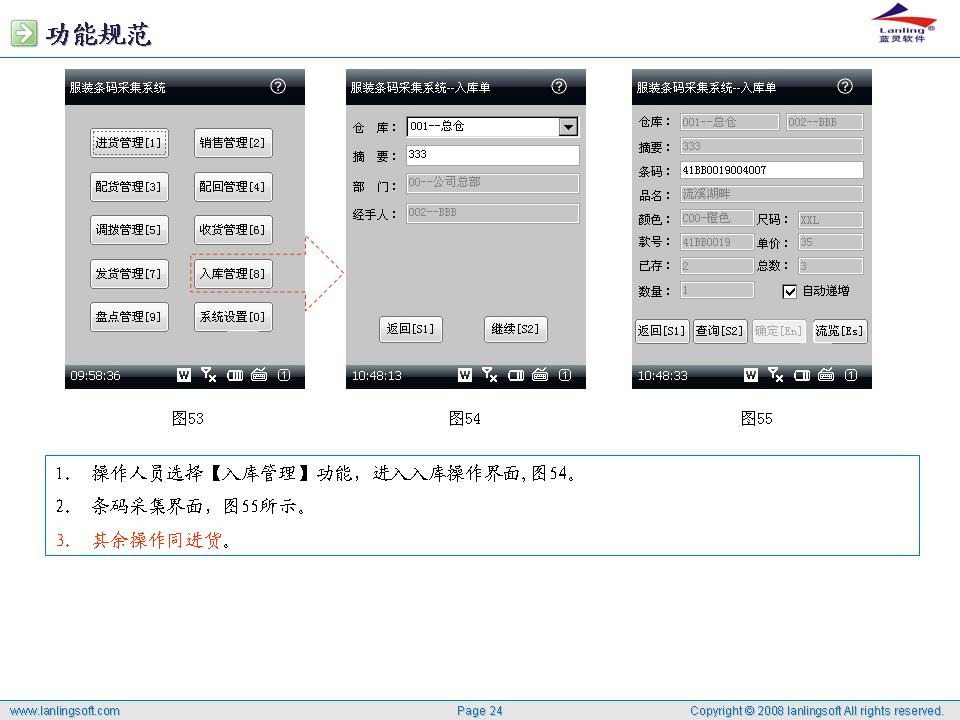Click 流览[Es] button in 图55
The image size is (960, 720).
click(840, 331)
